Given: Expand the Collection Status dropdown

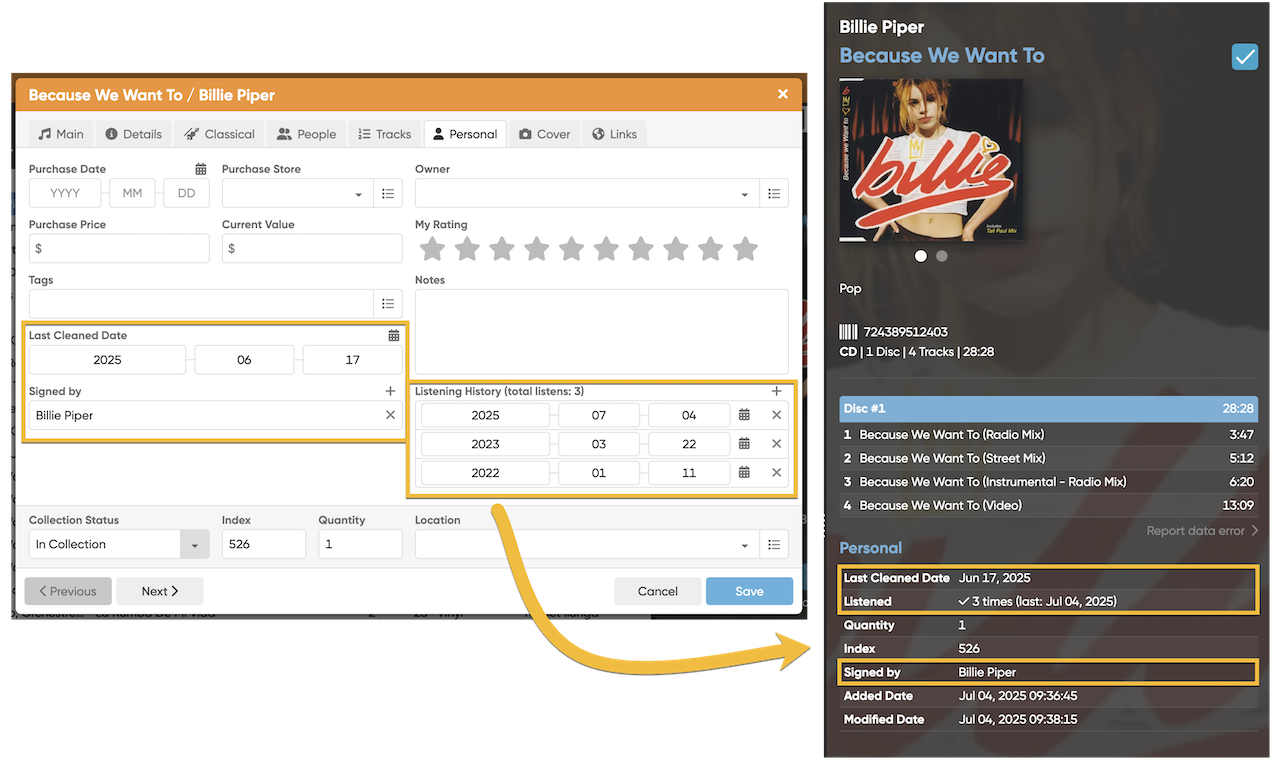Looking at the screenshot, I should (x=194, y=545).
